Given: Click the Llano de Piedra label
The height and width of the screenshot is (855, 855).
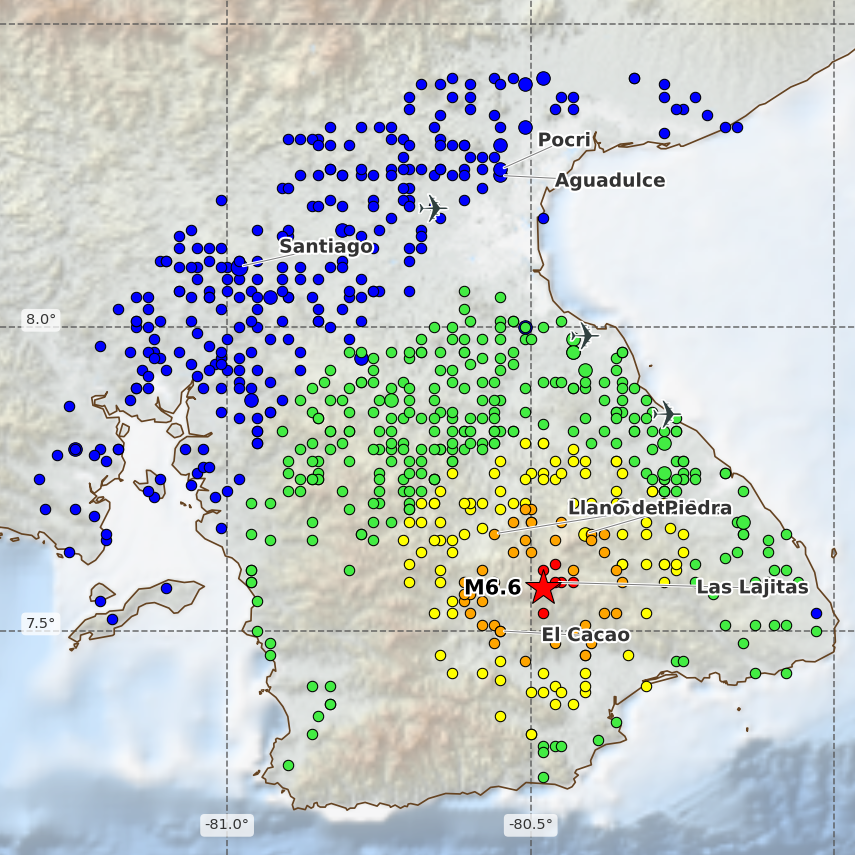Looking at the screenshot, I should pyautogui.click(x=649, y=508).
